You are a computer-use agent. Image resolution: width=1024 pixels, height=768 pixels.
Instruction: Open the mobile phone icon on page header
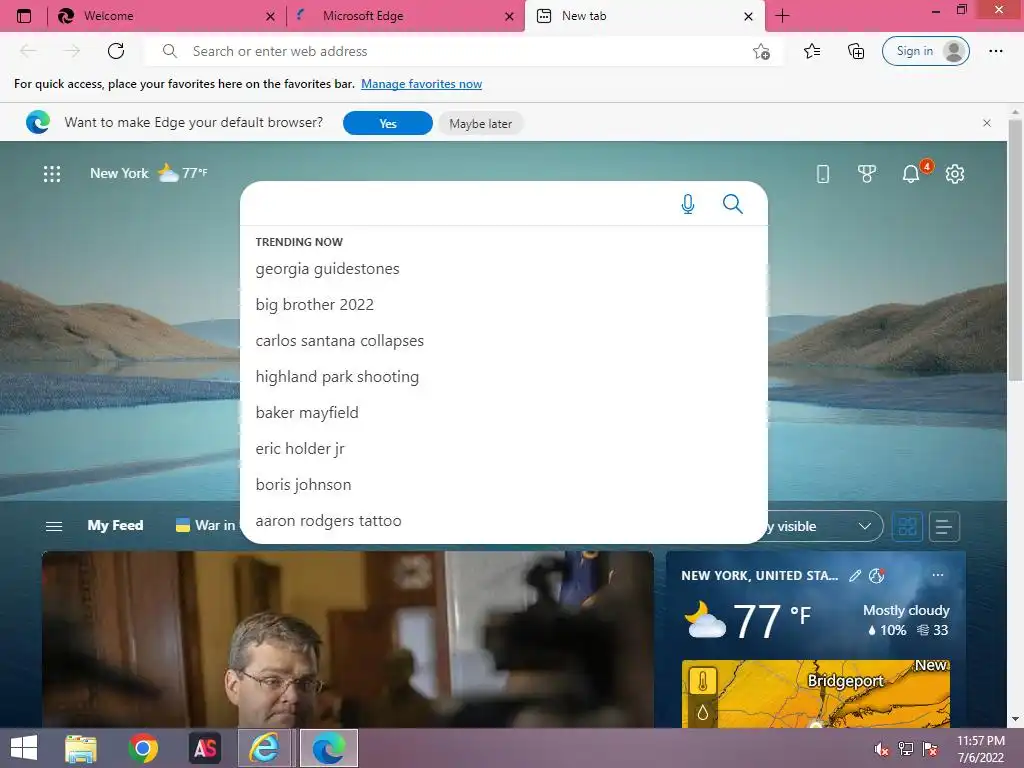(823, 174)
